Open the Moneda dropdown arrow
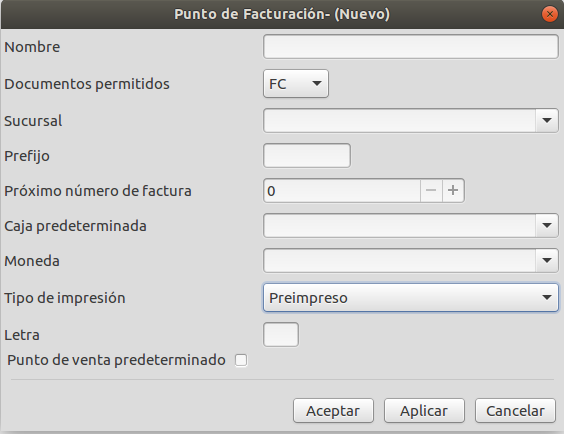Image resolution: width=564 pixels, height=434 pixels. coord(547,260)
